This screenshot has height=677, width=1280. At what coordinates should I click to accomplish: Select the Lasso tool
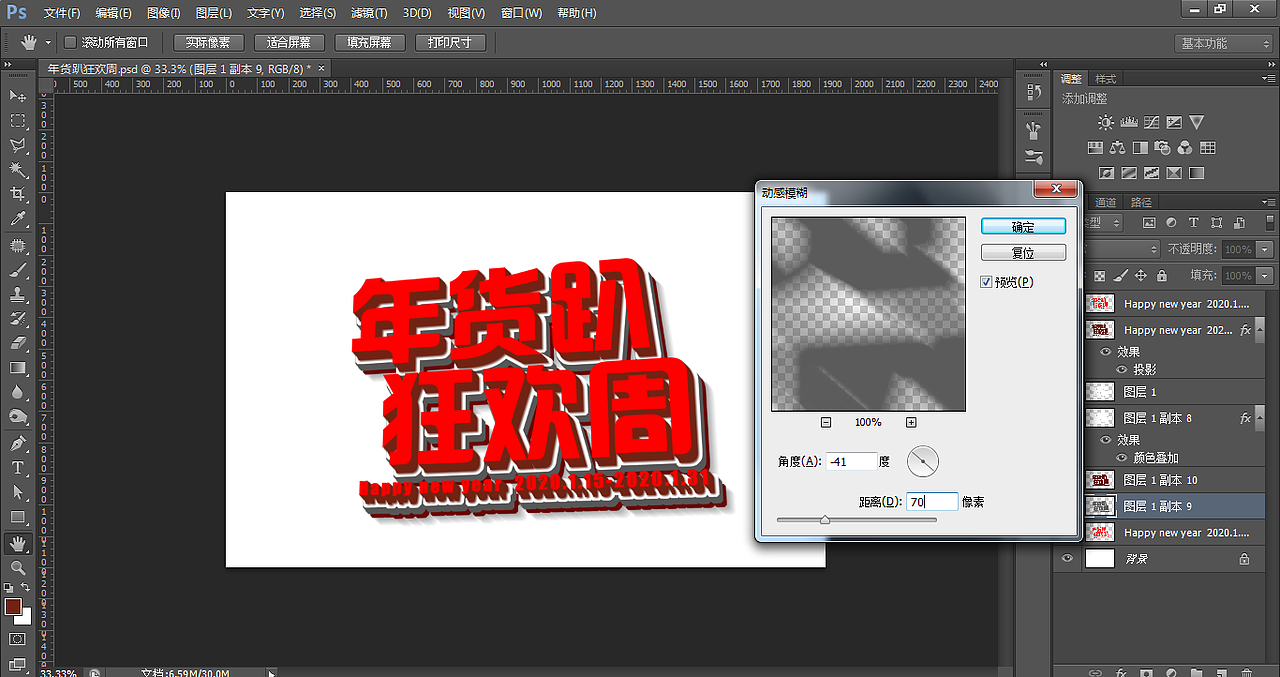tap(16, 144)
